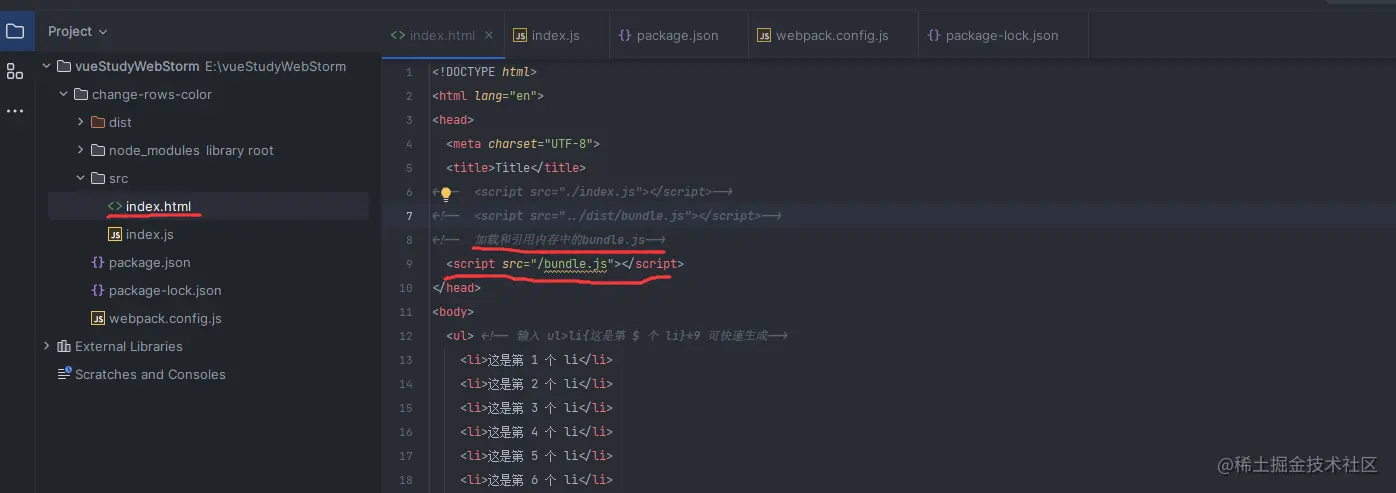
Task: Click the html lang="en" tag
Action: click(x=488, y=96)
